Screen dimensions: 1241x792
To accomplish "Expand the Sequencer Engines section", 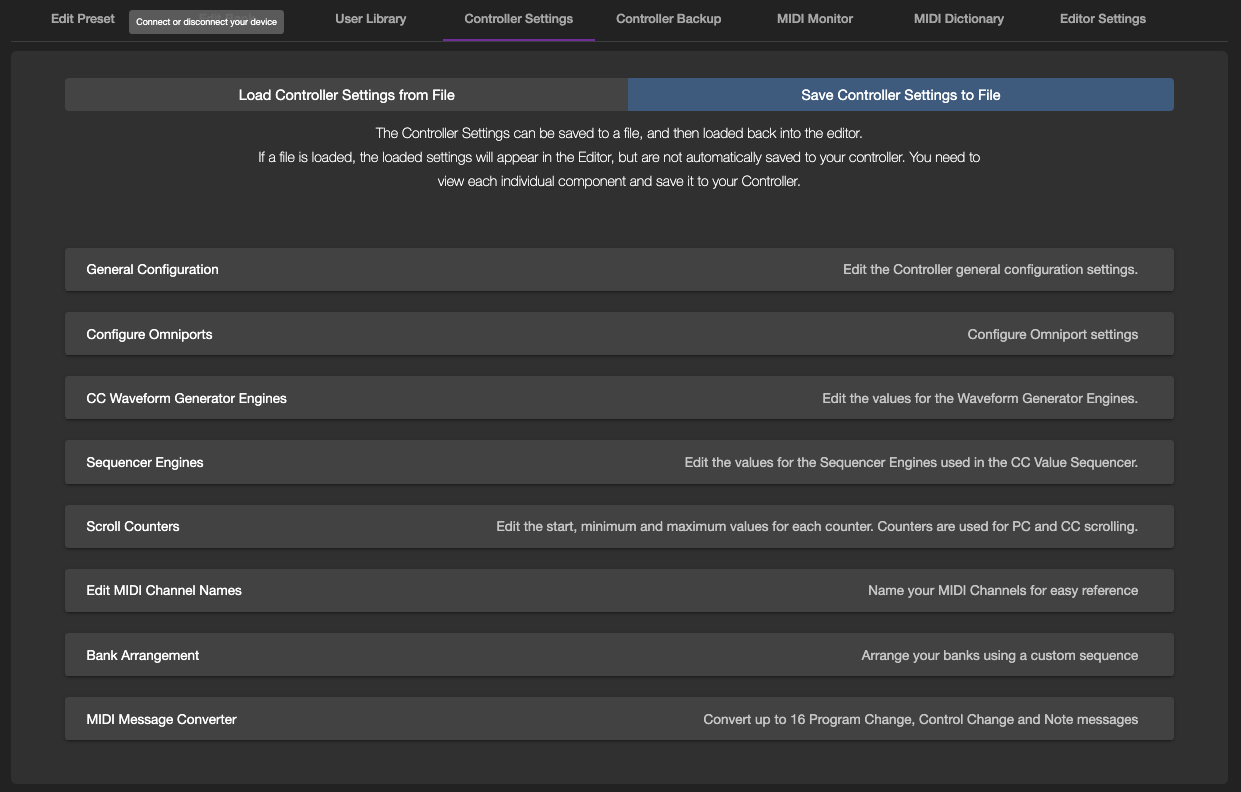I will click(x=145, y=462).
